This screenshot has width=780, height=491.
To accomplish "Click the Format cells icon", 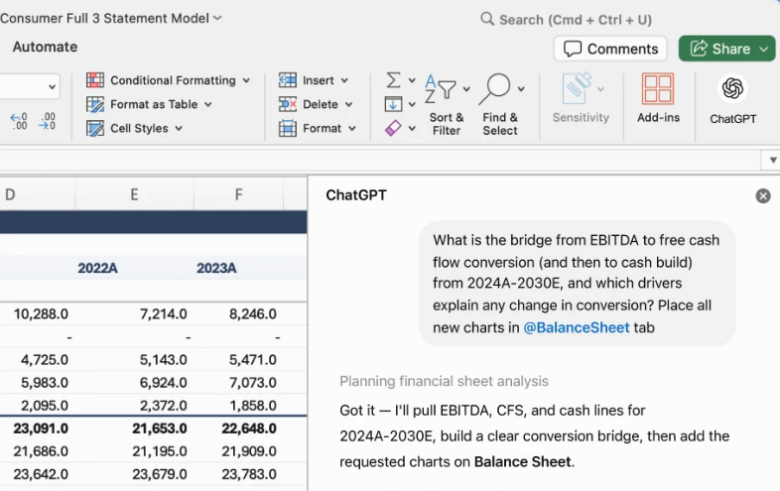I will coord(288,128).
